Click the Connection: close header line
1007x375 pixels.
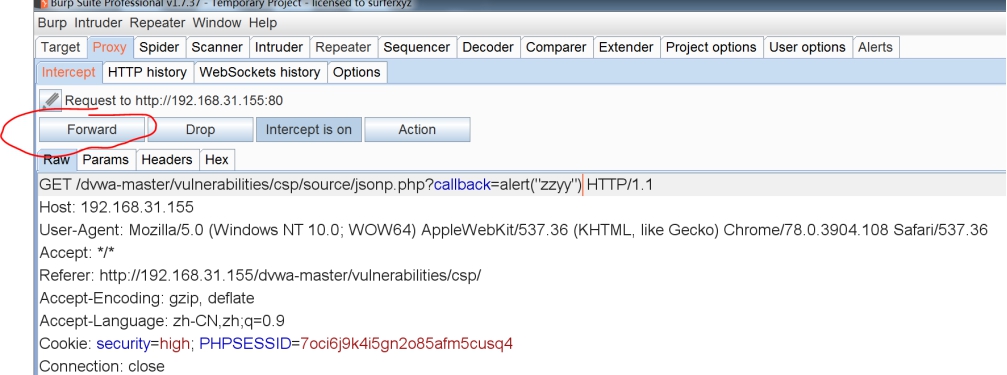click(x=101, y=366)
